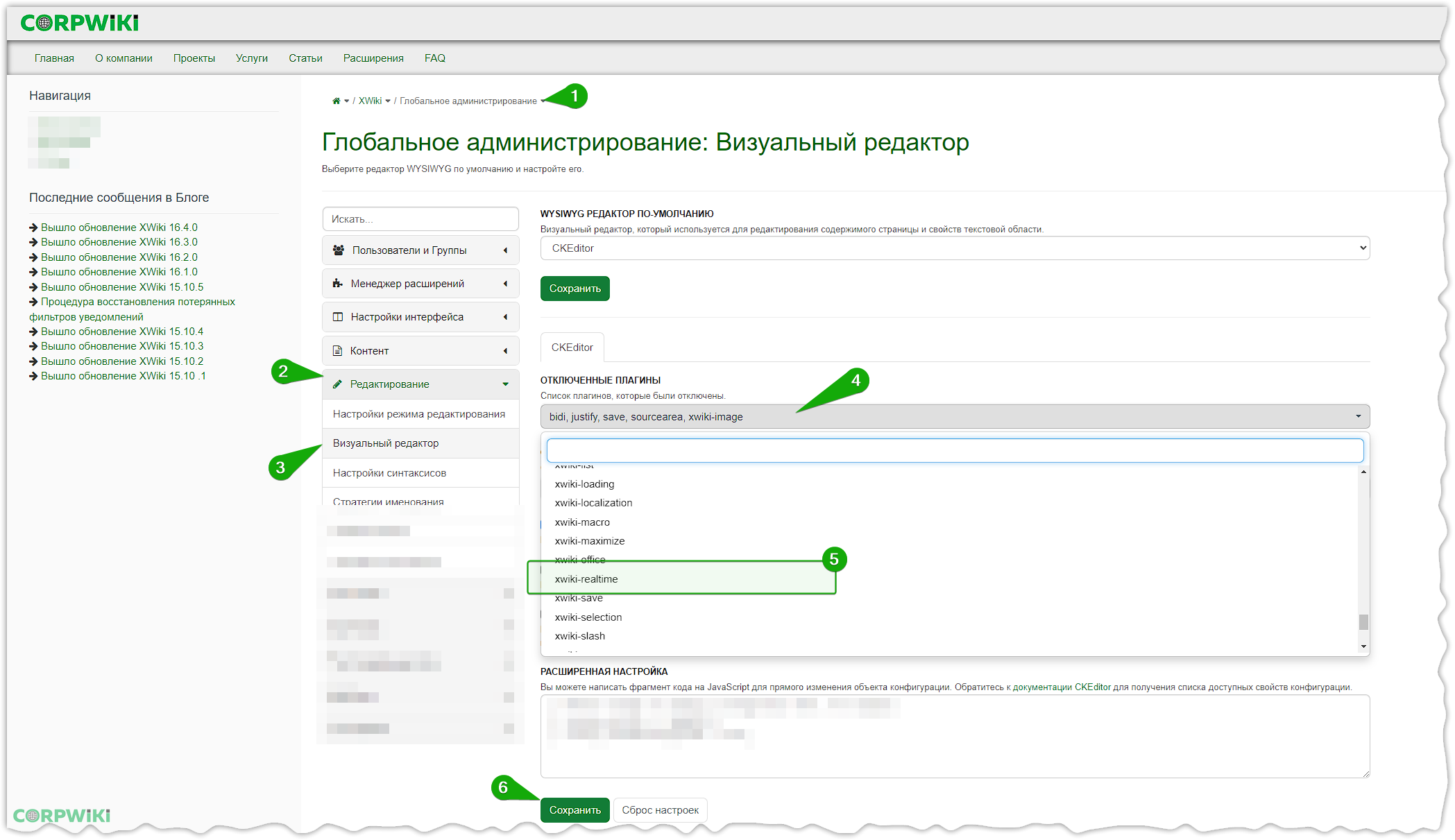Click the advanced configuration JavaScript textarea
Image resolution: width=1455 pixels, height=840 pixels.
pyautogui.click(x=955, y=736)
